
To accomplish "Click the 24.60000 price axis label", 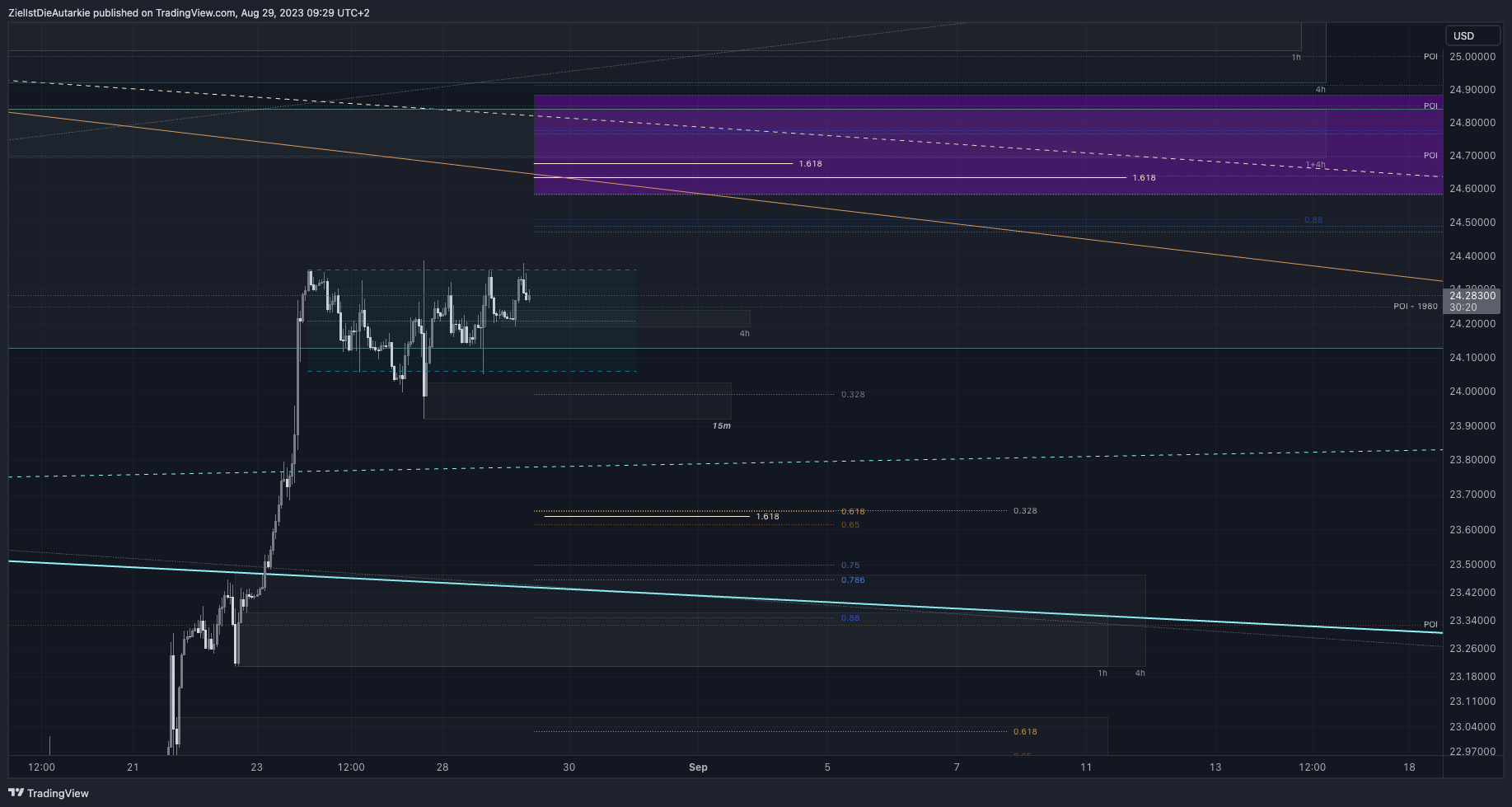I will pos(1472,189).
